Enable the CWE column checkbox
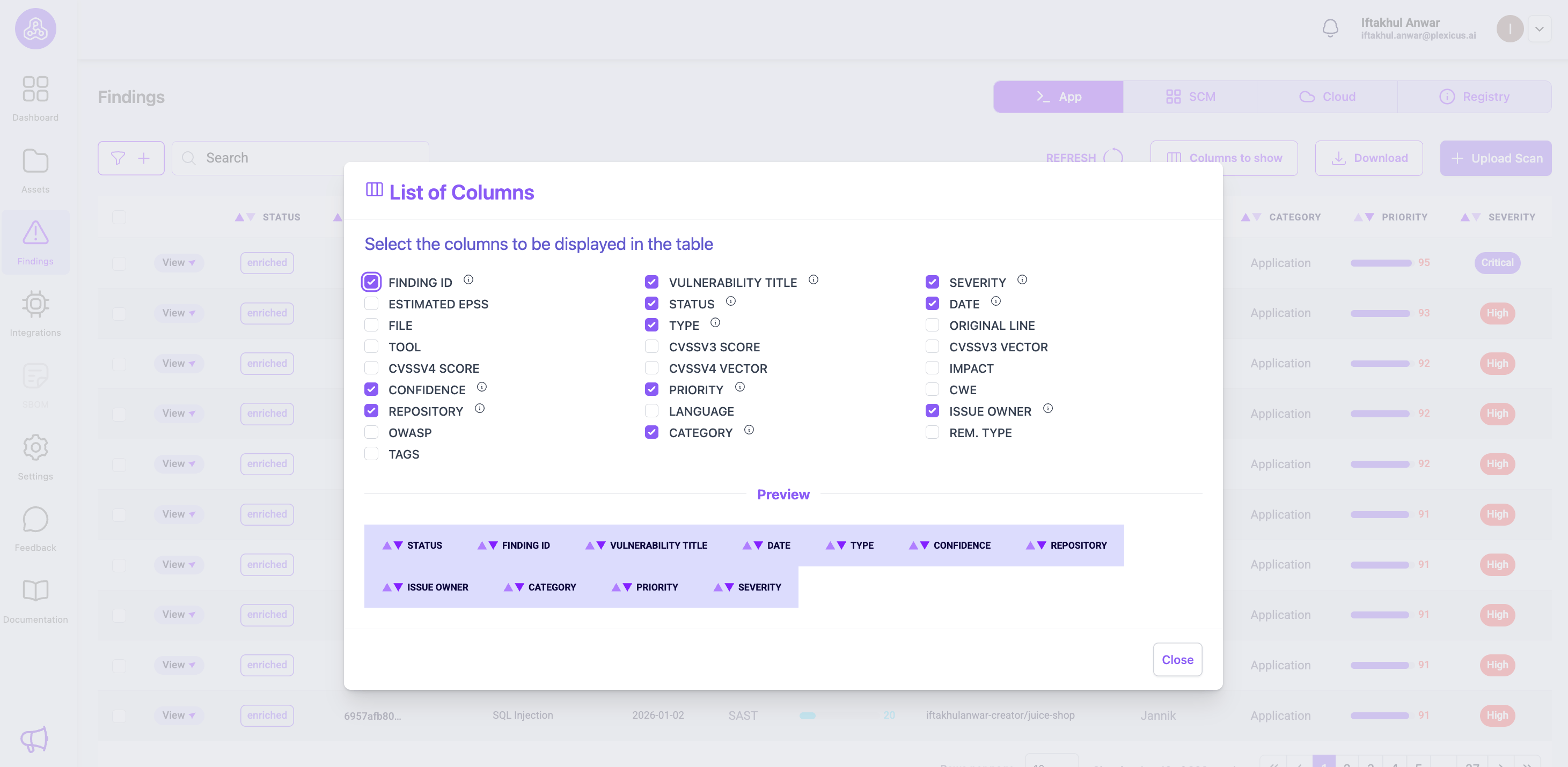Viewport: 1568px width, 767px height. [932, 390]
